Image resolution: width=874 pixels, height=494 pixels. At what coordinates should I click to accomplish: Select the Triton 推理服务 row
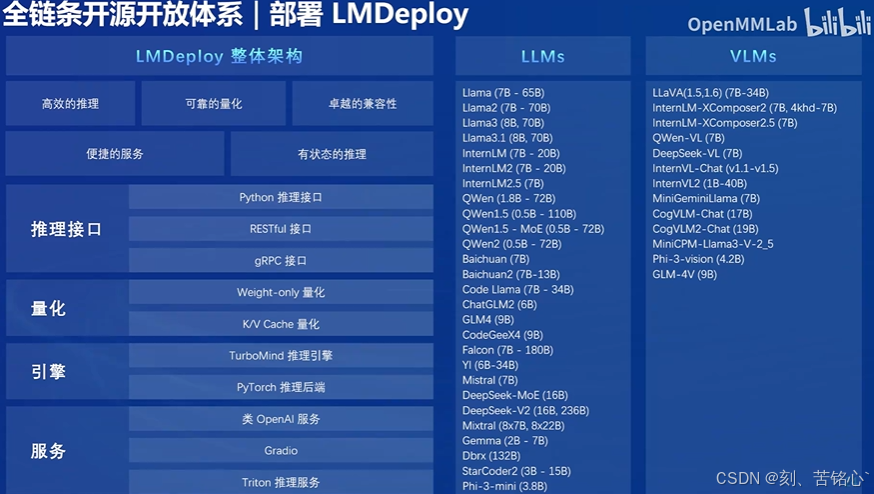[x=281, y=482]
